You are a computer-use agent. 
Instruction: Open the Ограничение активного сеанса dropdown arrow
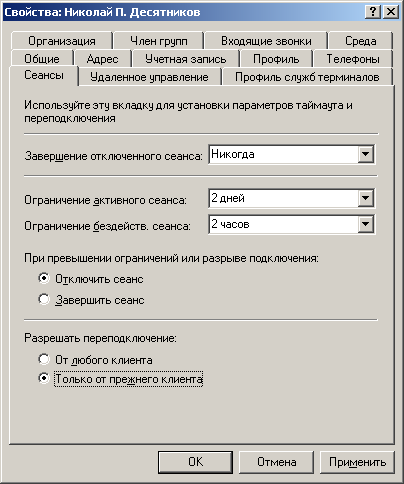coord(366,198)
